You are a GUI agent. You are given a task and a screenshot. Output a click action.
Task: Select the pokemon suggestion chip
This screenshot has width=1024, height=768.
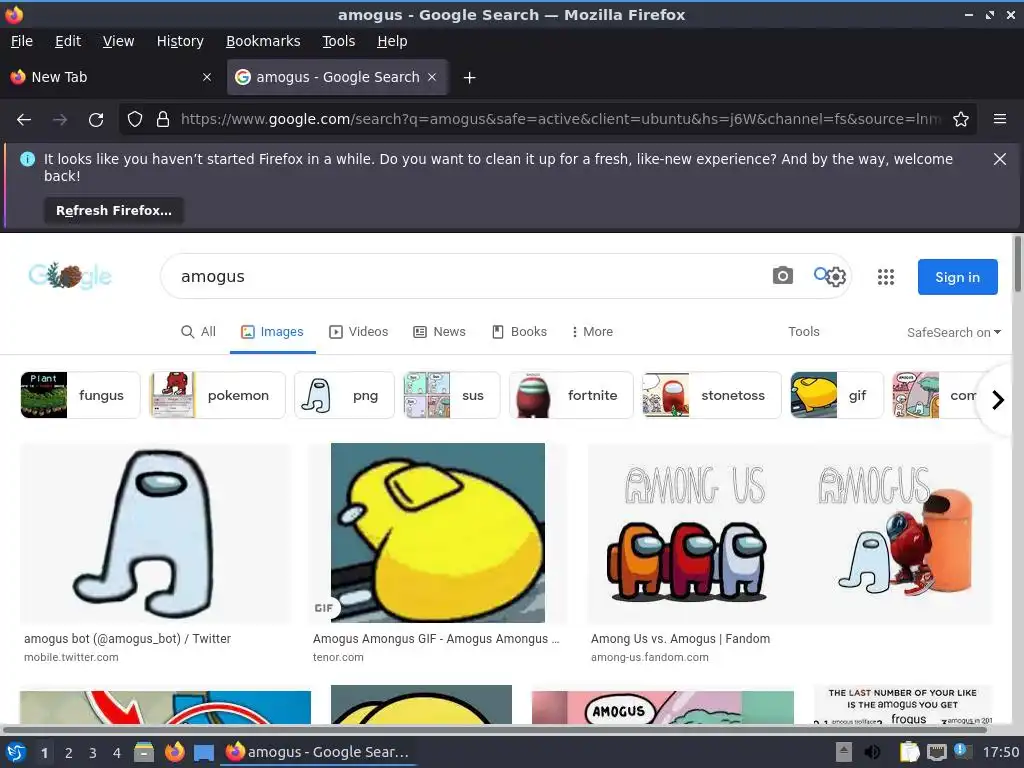217,395
